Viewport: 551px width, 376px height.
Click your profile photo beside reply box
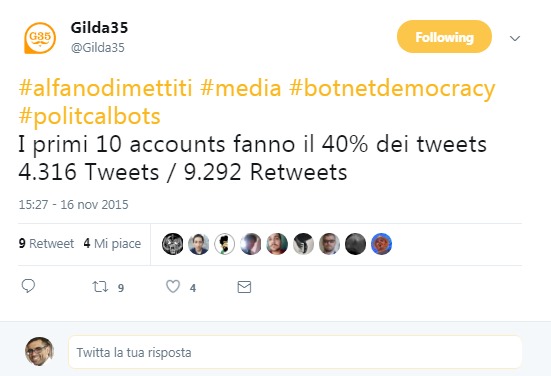(x=39, y=351)
